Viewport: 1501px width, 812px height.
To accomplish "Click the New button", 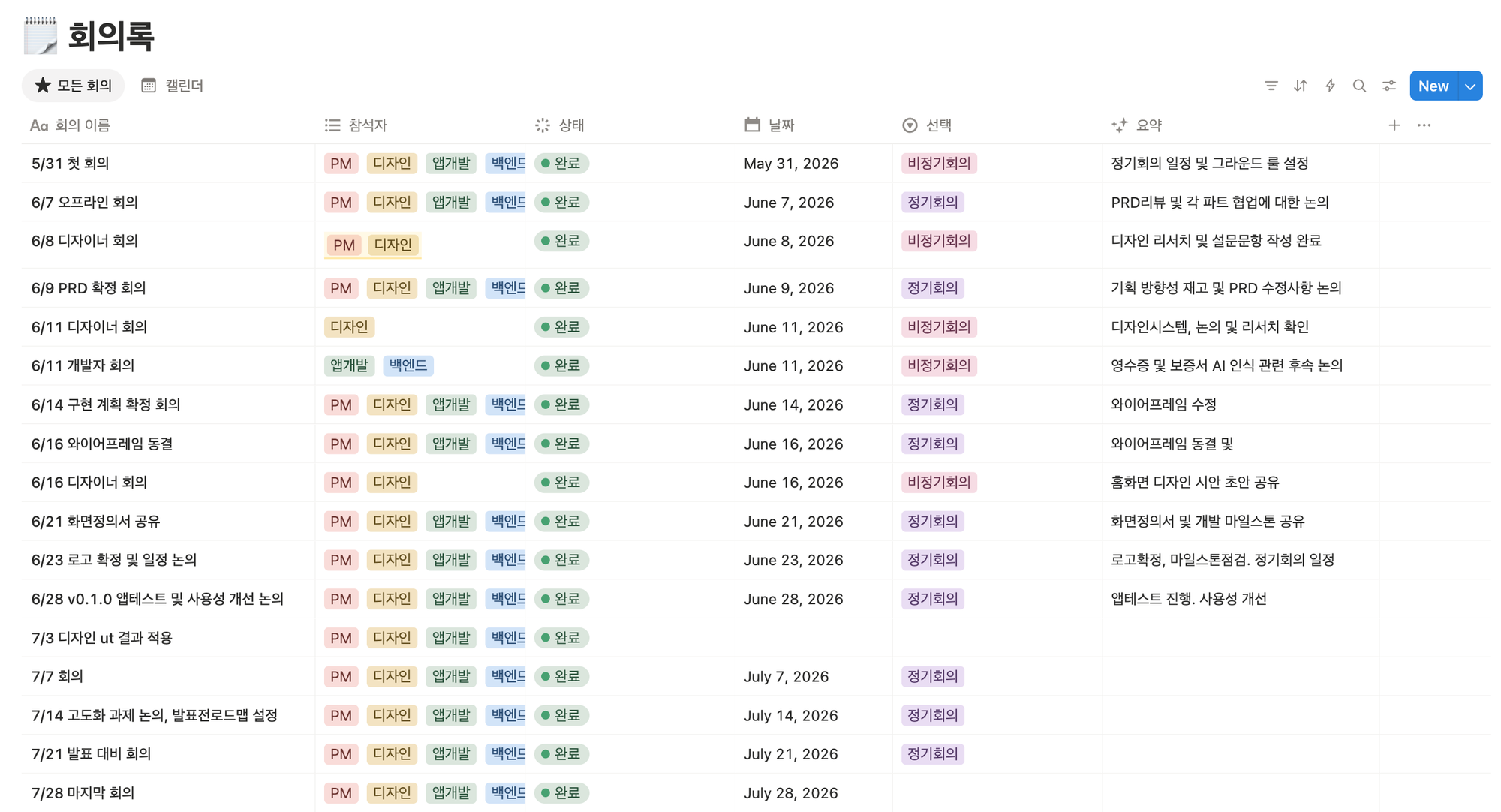I will 1433,86.
